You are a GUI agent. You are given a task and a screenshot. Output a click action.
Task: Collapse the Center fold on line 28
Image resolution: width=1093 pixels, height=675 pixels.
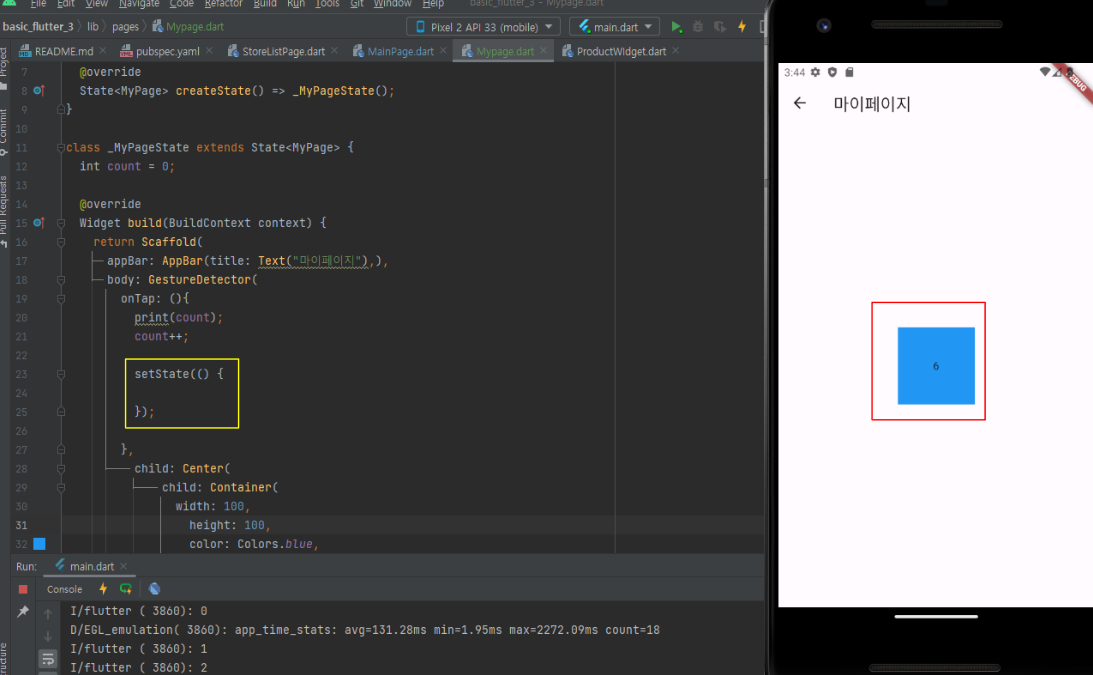pyautogui.click(x=61, y=469)
